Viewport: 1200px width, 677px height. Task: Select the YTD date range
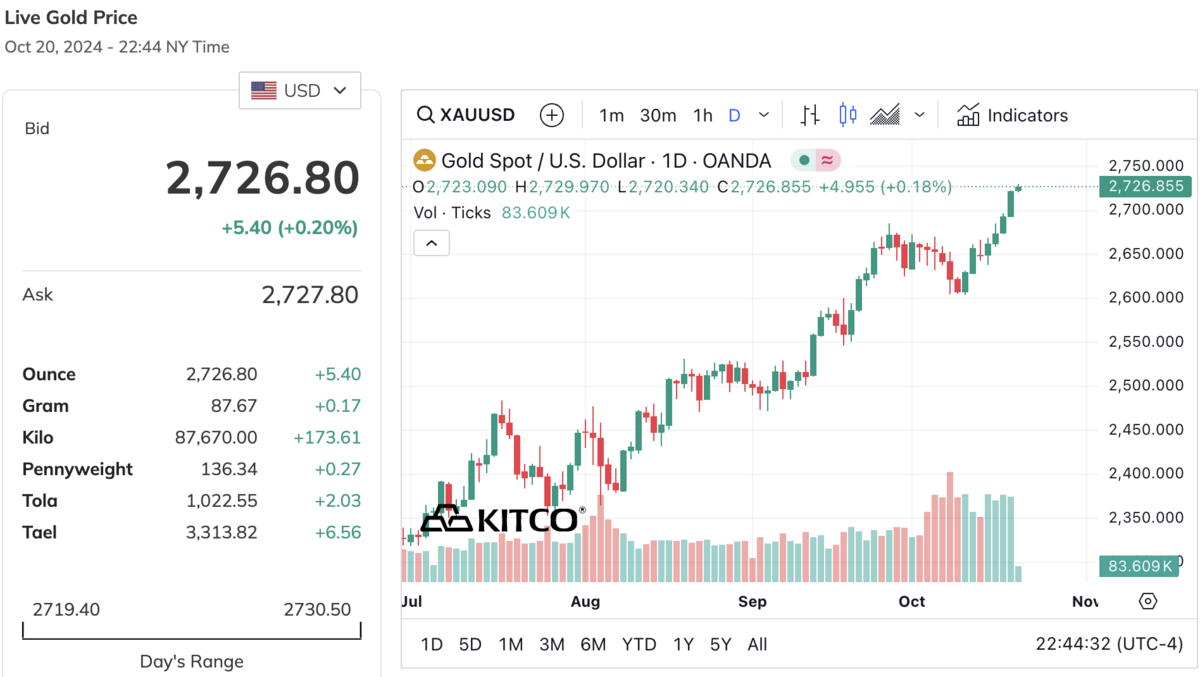point(639,644)
